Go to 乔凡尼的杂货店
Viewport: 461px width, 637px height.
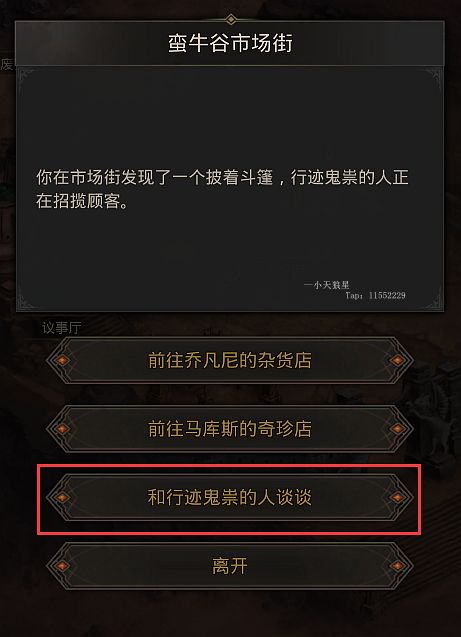coord(230,360)
